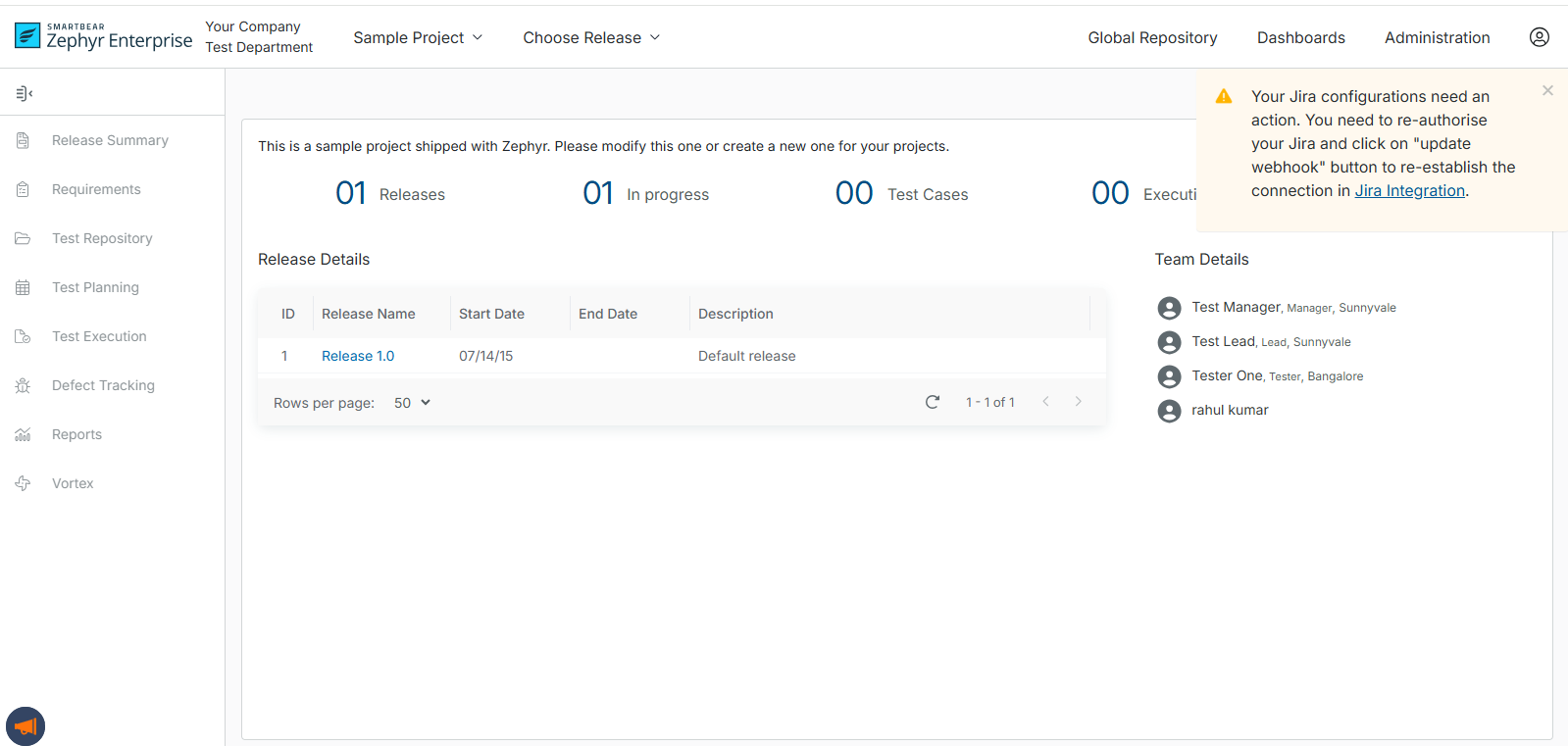
Task: Change rows per page from 50
Action: coord(412,403)
